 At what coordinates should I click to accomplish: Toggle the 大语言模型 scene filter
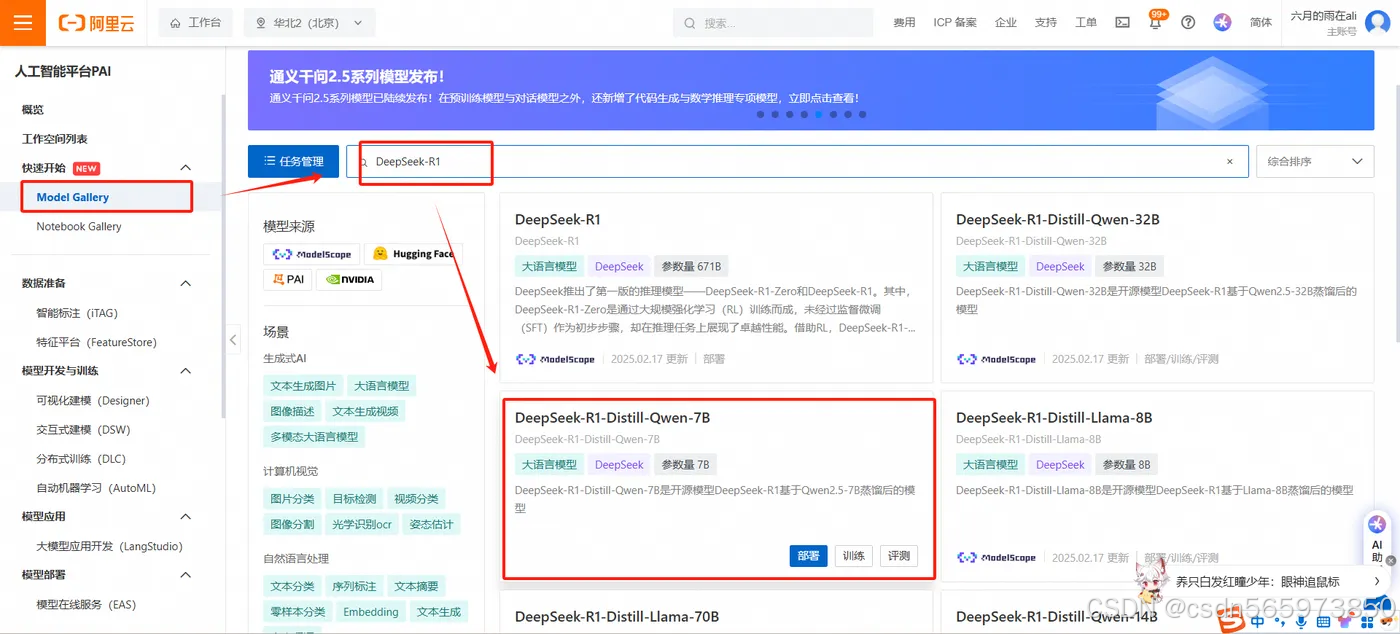tap(382, 385)
